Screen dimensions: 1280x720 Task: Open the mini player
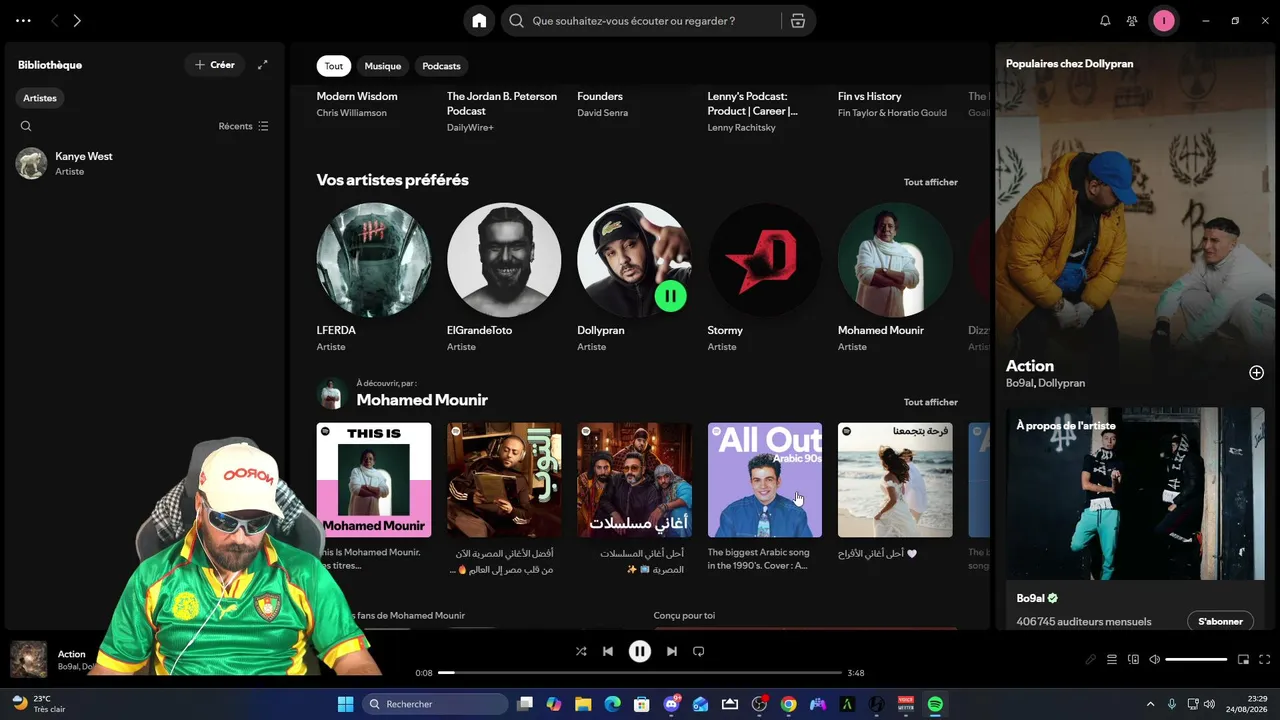coord(1244,659)
